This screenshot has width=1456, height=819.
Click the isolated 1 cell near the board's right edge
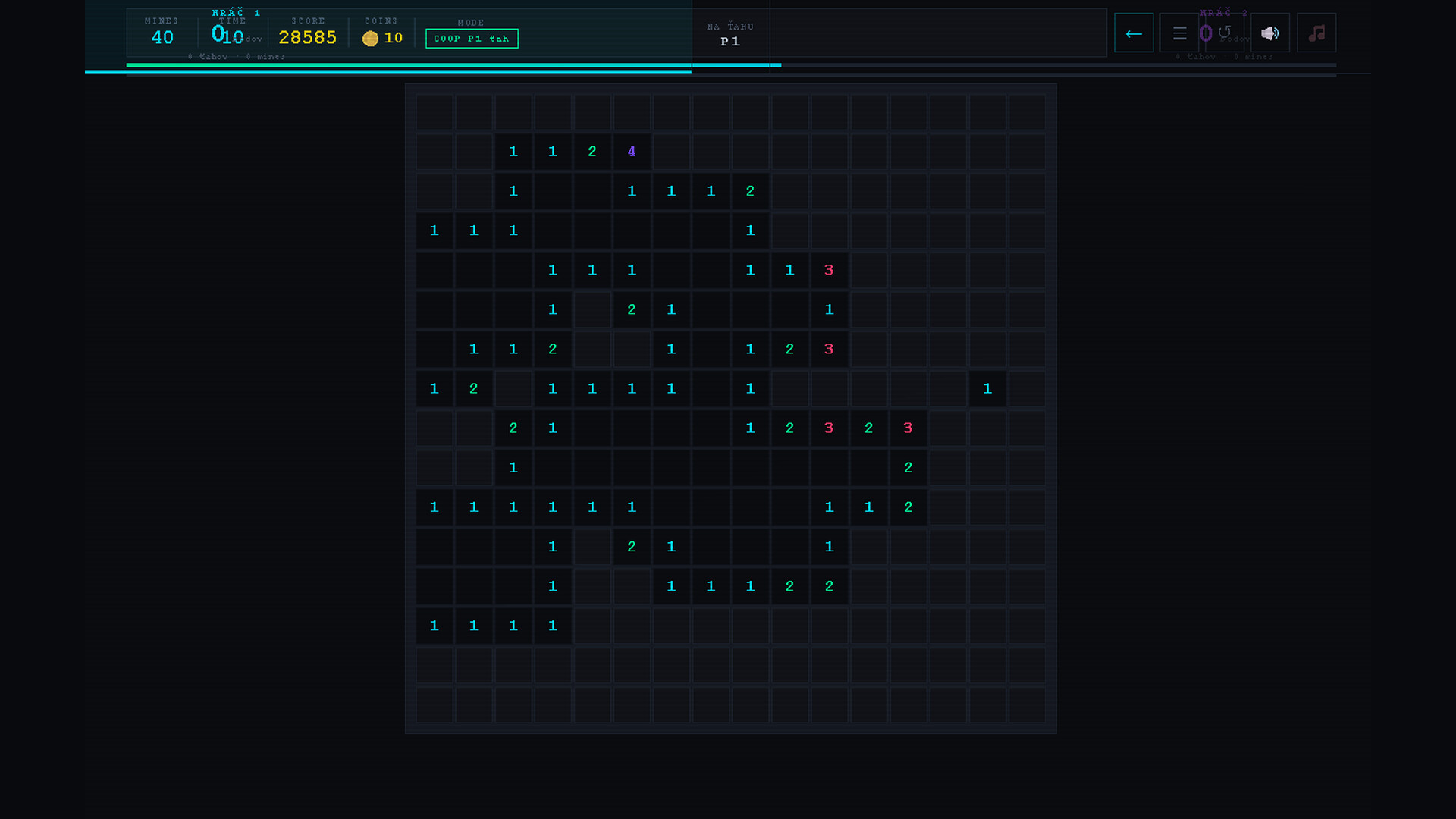coord(987,389)
